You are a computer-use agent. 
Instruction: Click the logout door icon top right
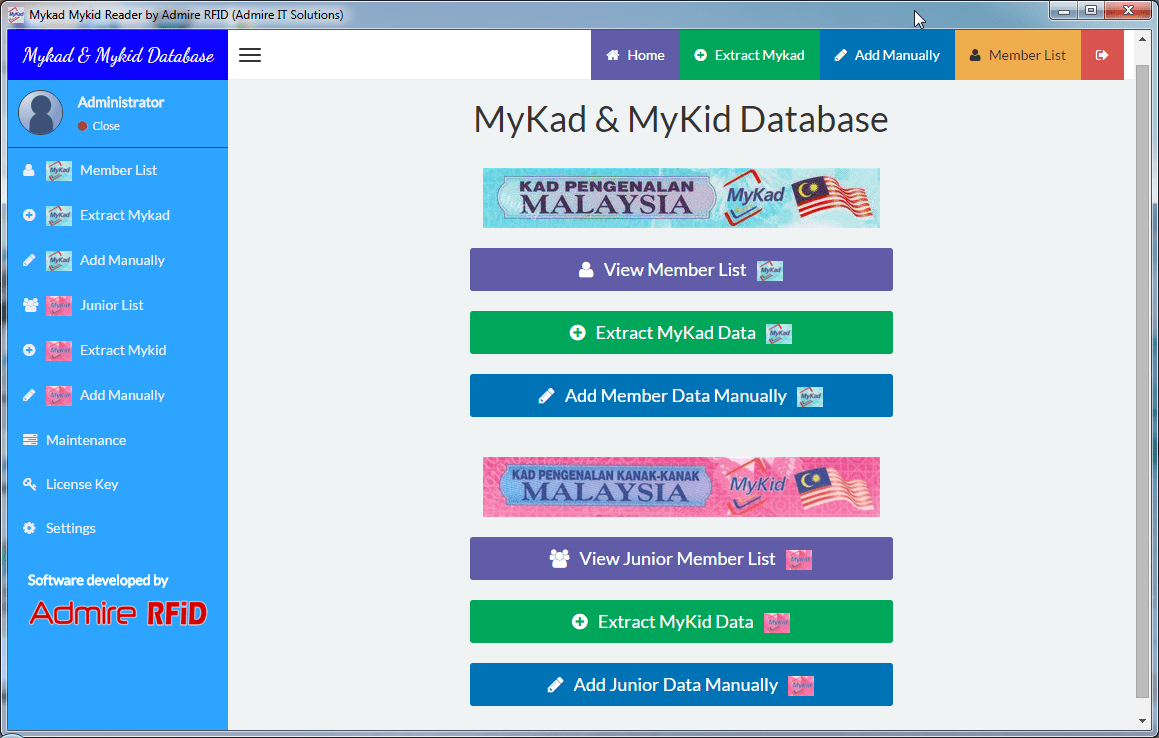1101,55
